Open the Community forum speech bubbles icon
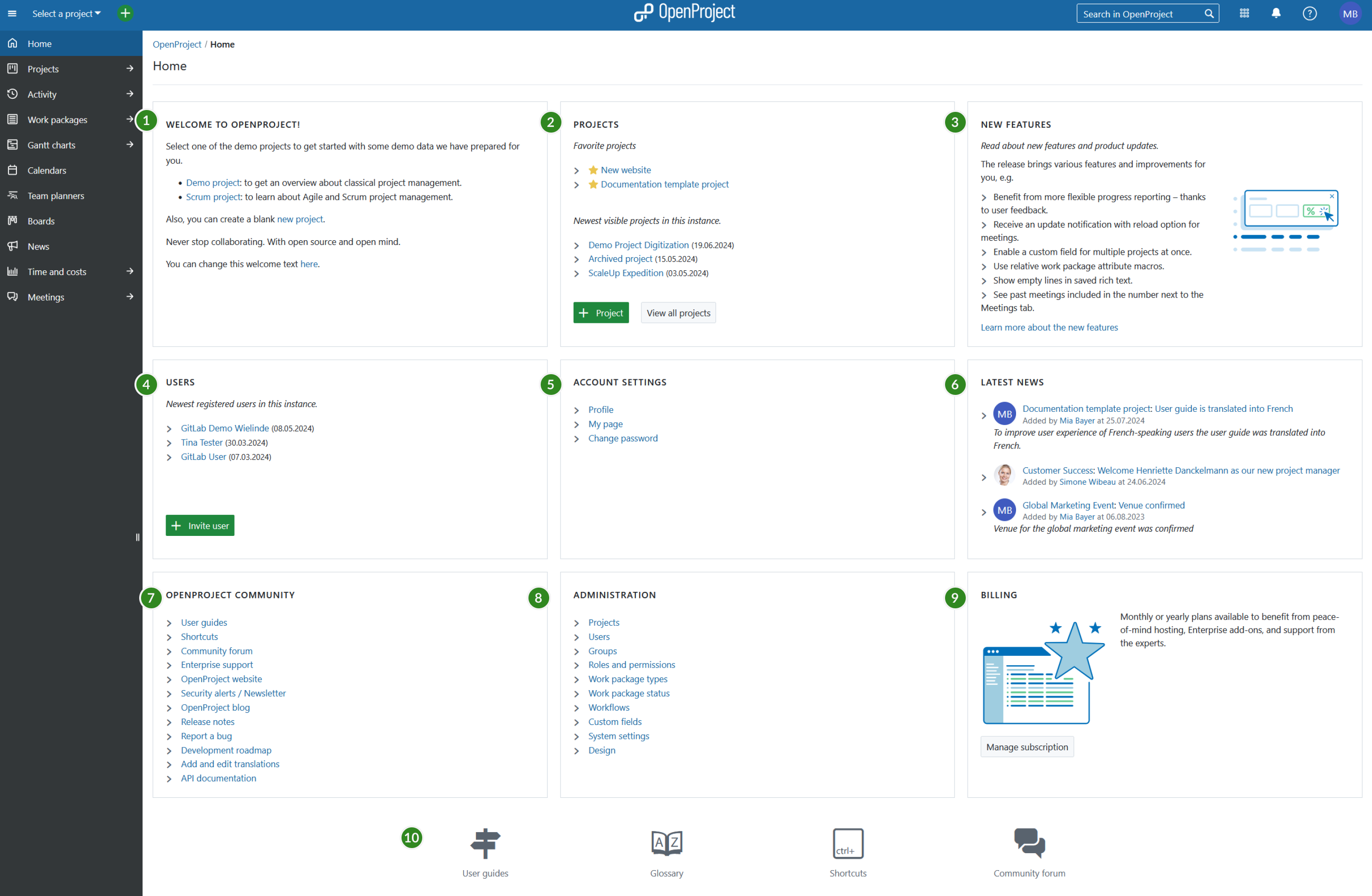Image resolution: width=1372 pixels, height=896 pixels. (x=1029, y=842)
